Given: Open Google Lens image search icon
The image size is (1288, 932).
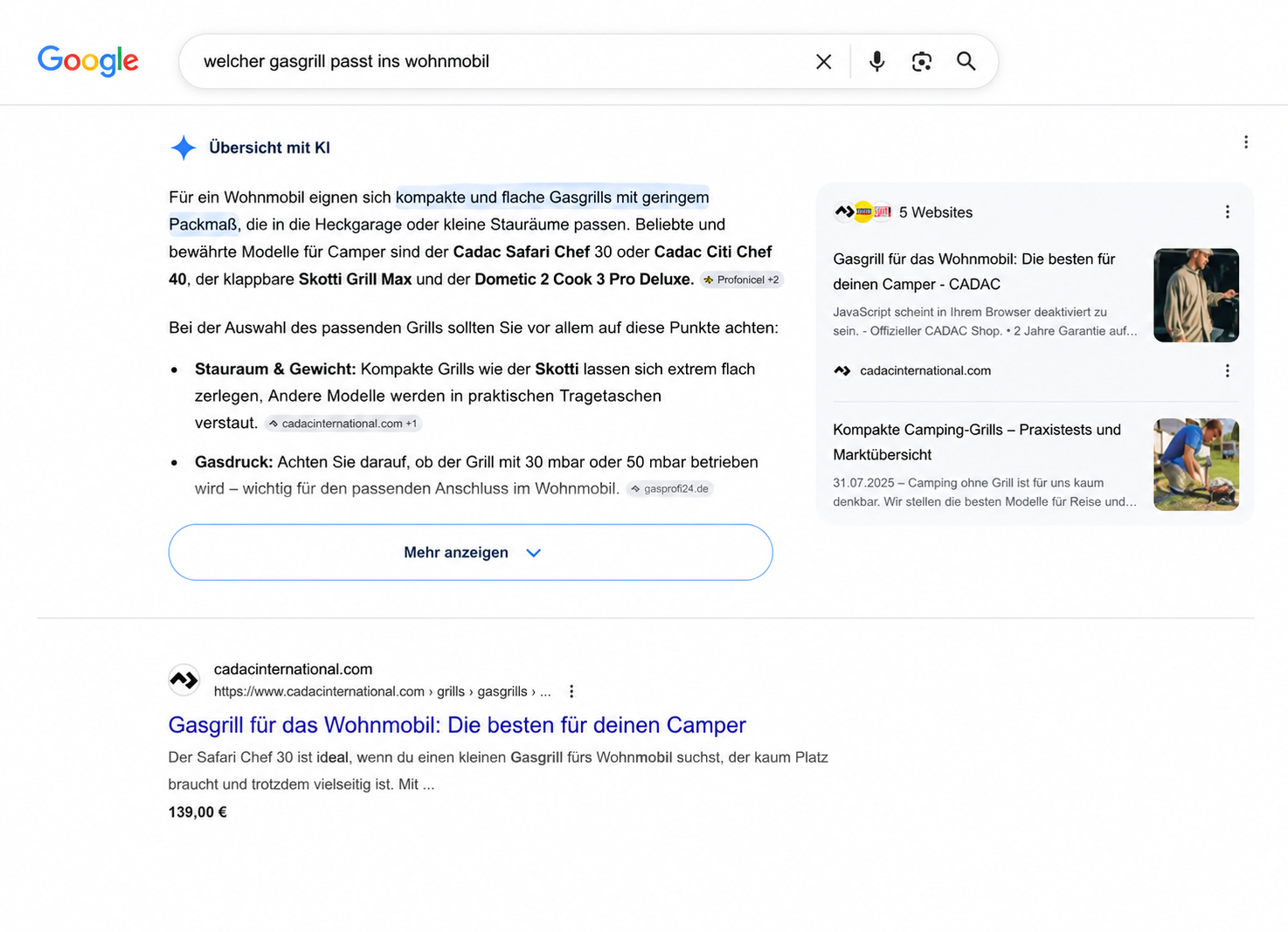Looking at the screenshot, I should pyautogui.click(x=922, y=61).
